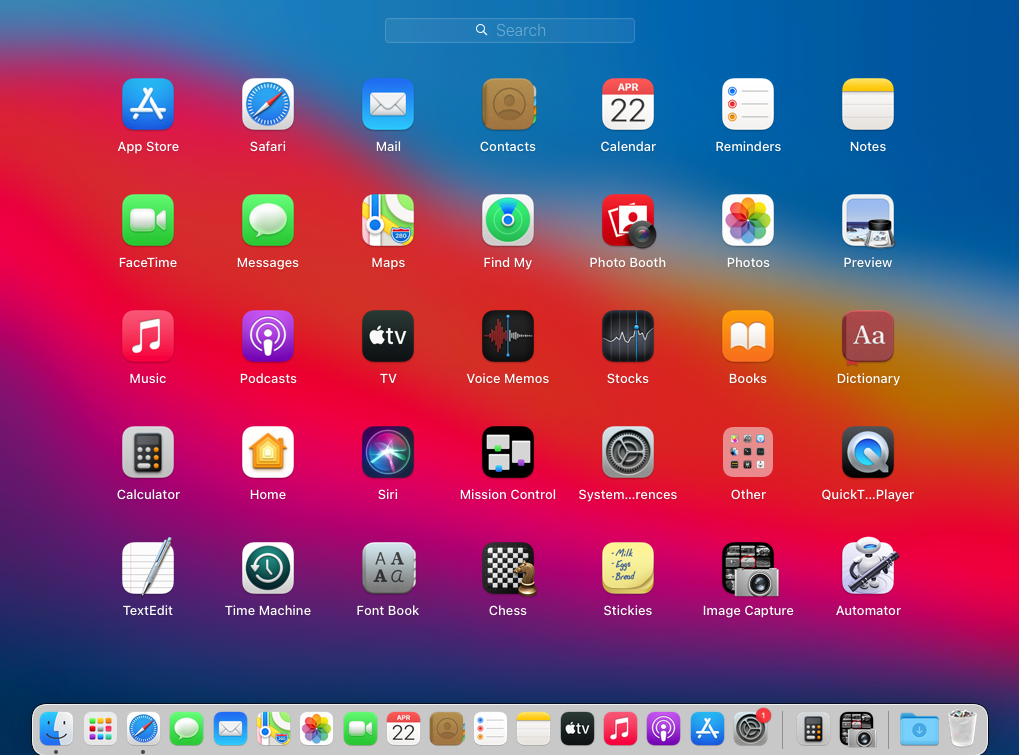1019x755 pixels.
Task: Open FaceTime from the Dock
Action: point(360,729)
